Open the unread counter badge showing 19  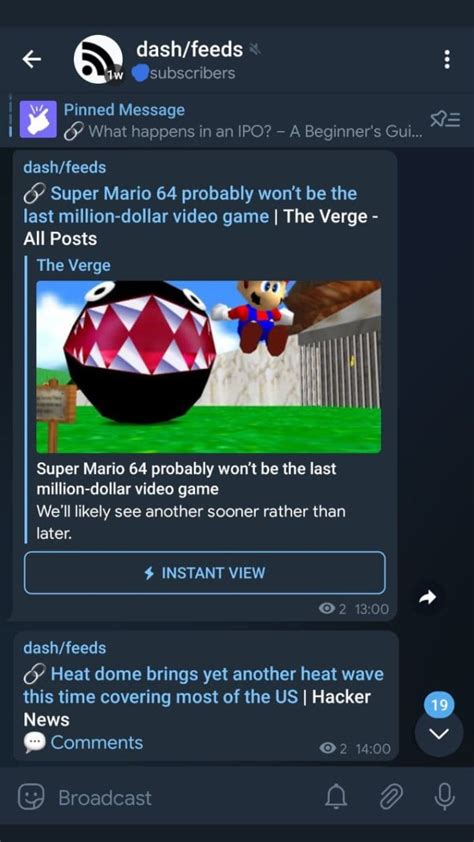click(x=439, y=705)
